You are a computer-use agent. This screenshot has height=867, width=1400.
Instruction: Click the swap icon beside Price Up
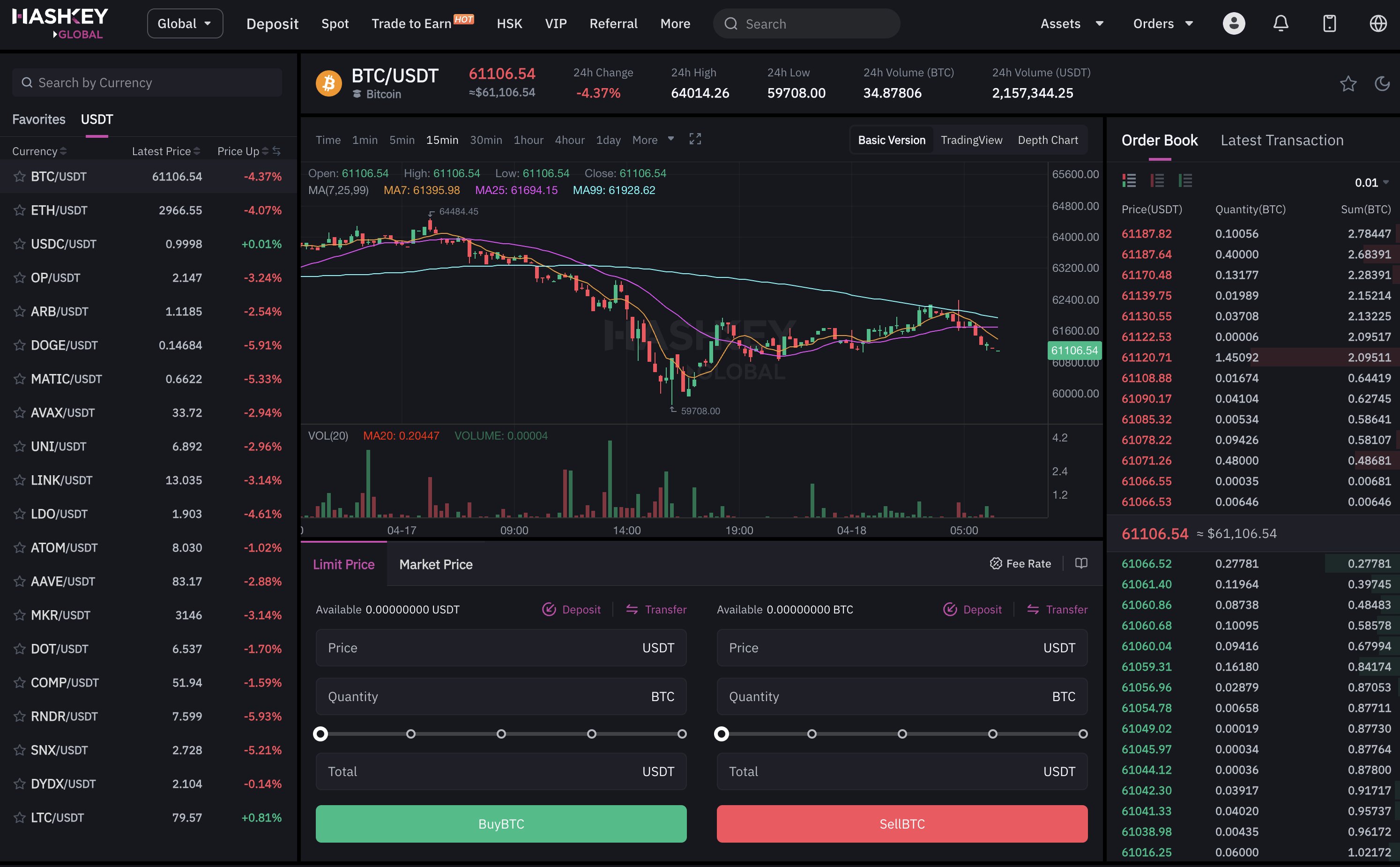pyautogui.click(x=276, y=151)
